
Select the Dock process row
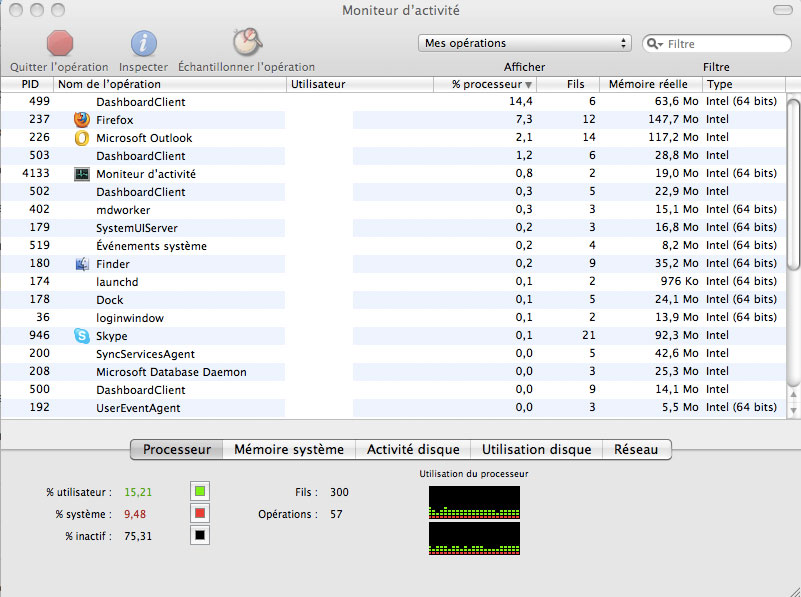coord(393,300)
